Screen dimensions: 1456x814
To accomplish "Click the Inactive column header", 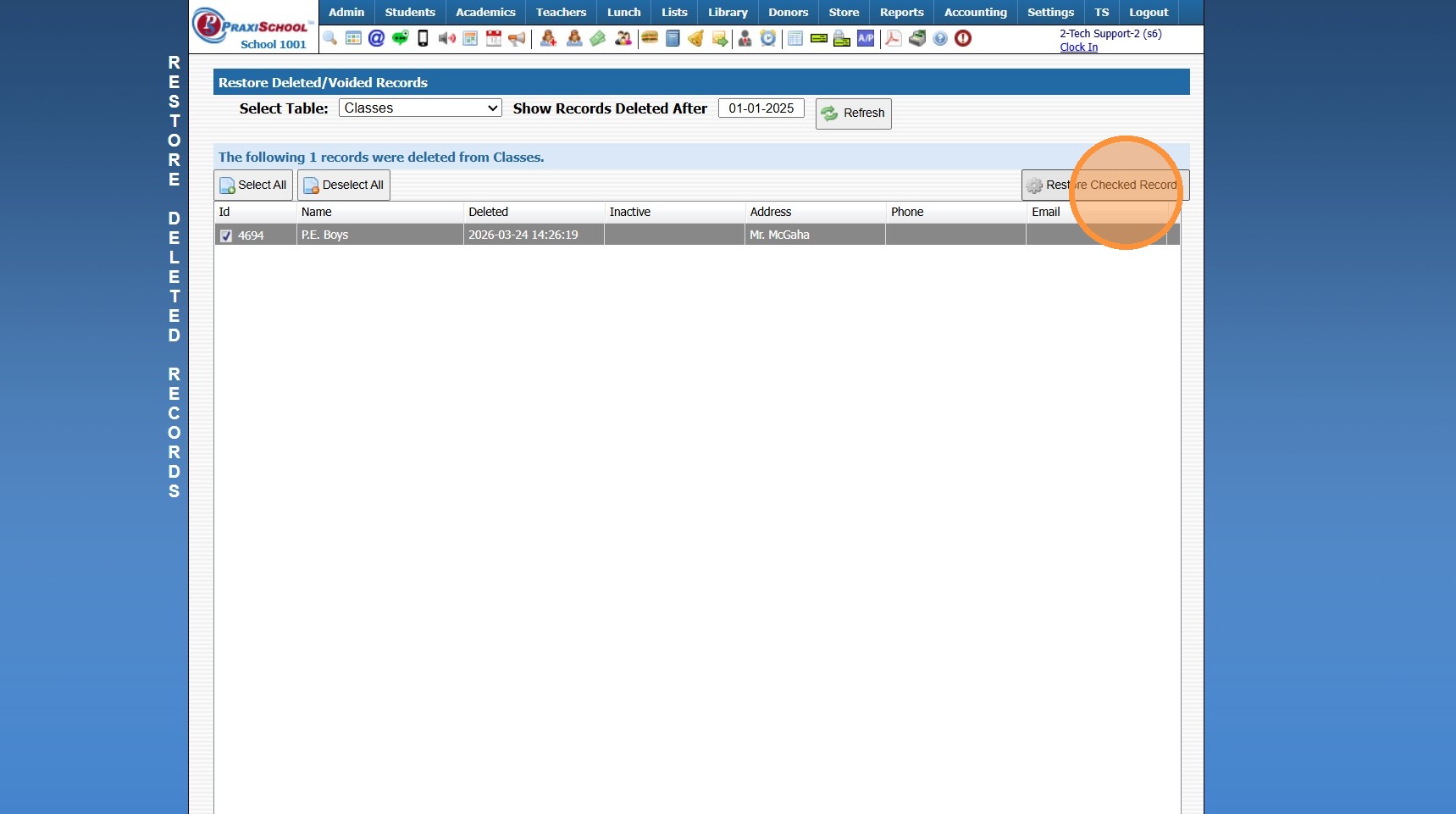I will pos(674,212).
